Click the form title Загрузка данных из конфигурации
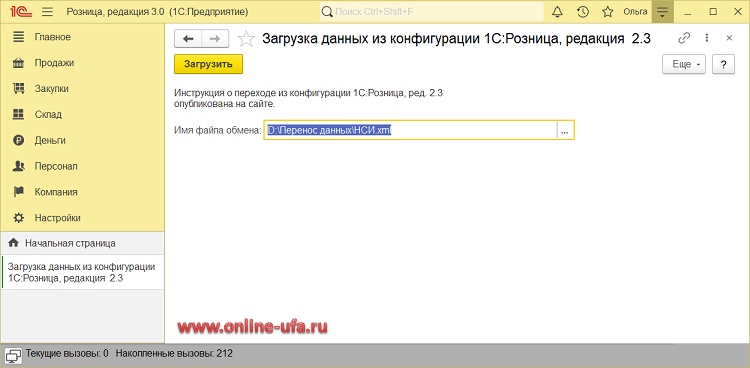Image resolution: width=750 pixels, height=368 pixels. (x=456, y=38)
